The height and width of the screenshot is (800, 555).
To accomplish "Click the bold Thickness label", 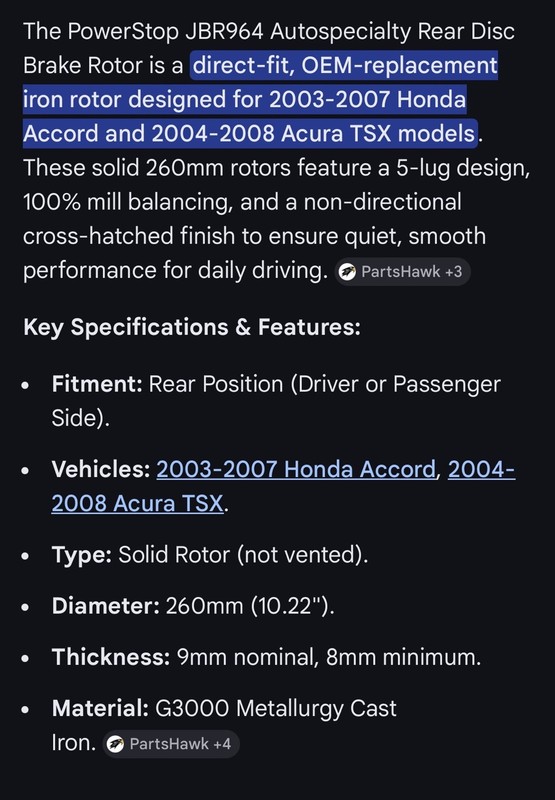I will coord(111,657).
